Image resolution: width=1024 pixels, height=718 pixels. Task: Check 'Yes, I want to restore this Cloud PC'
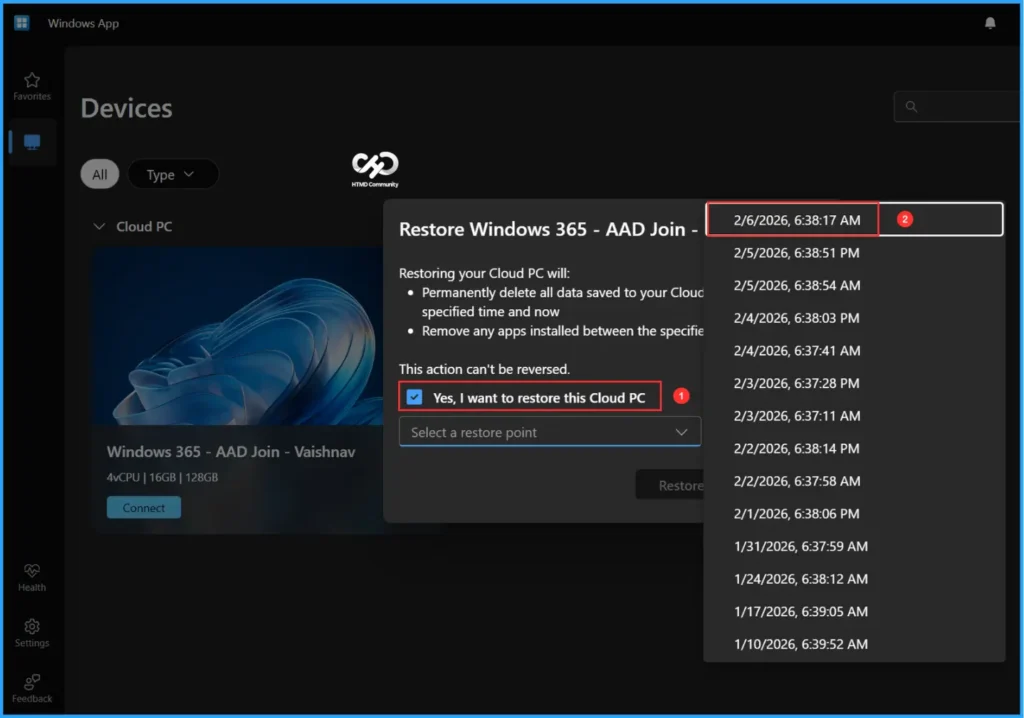pos(414,397)
